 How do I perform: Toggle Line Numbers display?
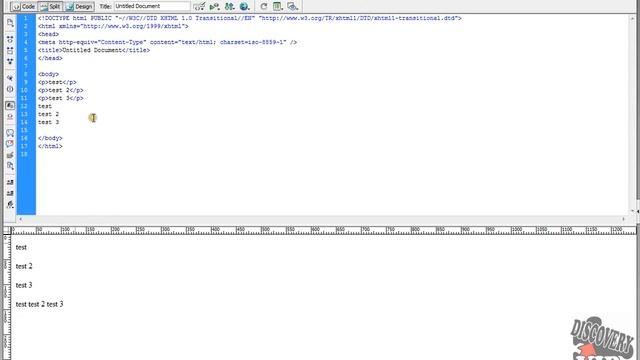coord(10,105)
